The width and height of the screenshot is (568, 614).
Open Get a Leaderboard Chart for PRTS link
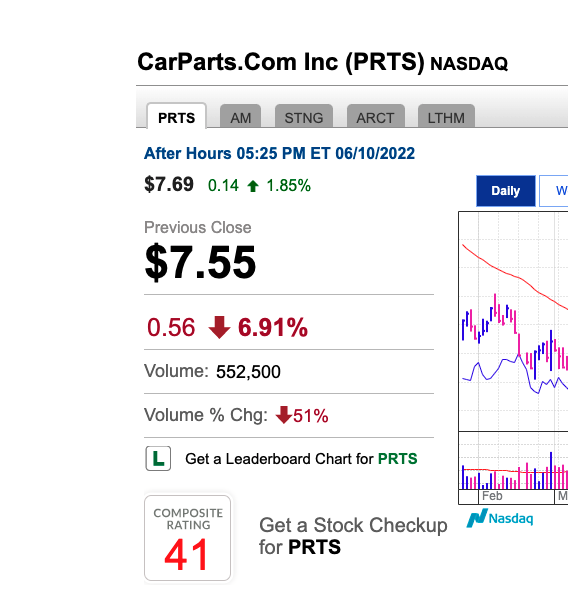301,459
